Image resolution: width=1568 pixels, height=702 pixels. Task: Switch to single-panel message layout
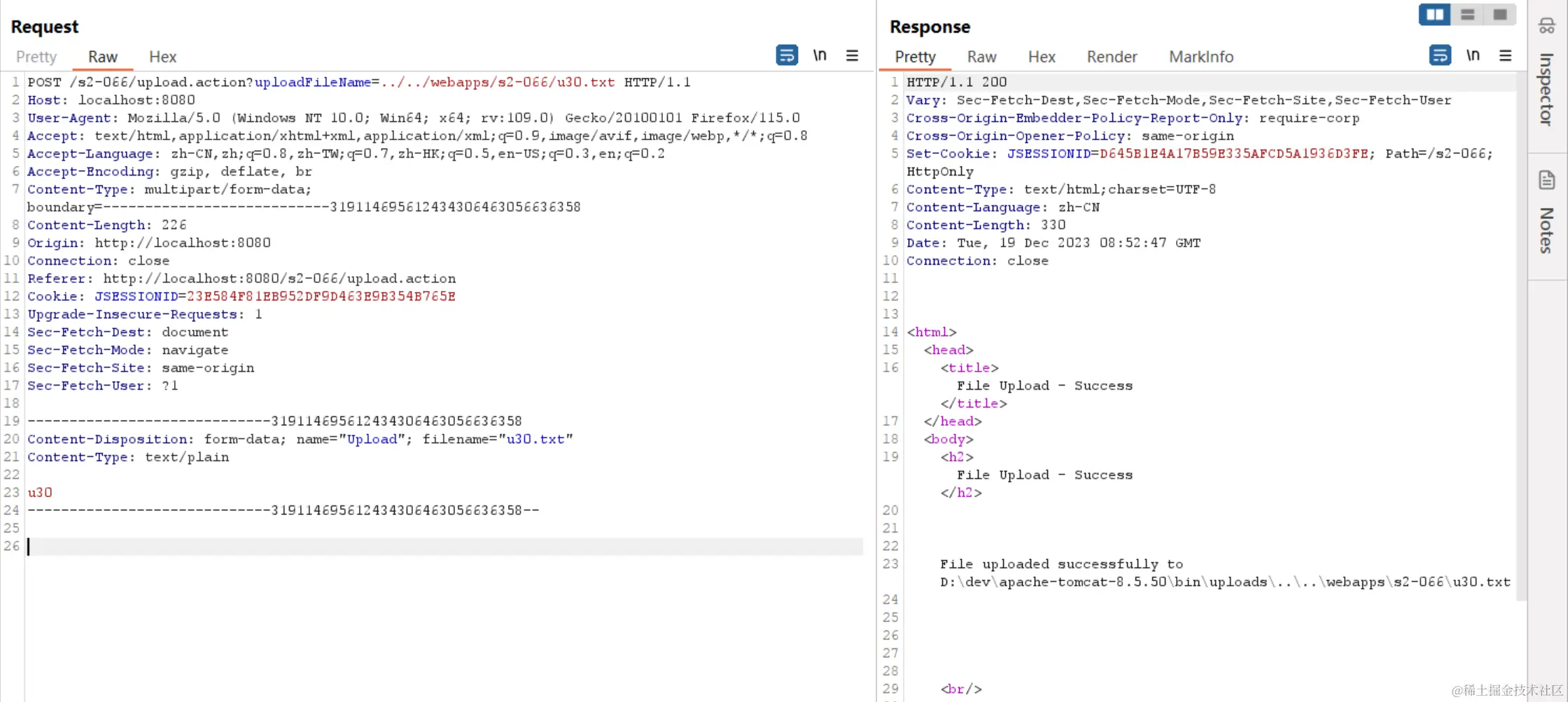tap(1499, 14)
